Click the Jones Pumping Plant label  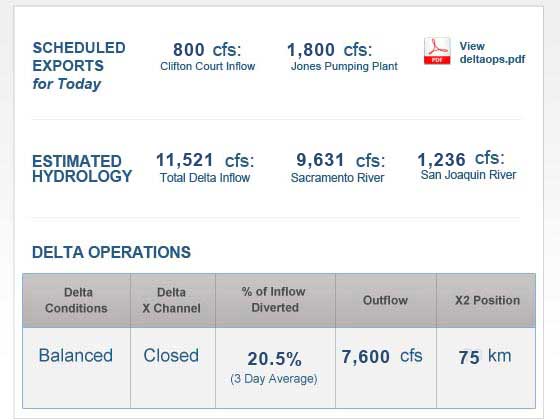[344, 66]
